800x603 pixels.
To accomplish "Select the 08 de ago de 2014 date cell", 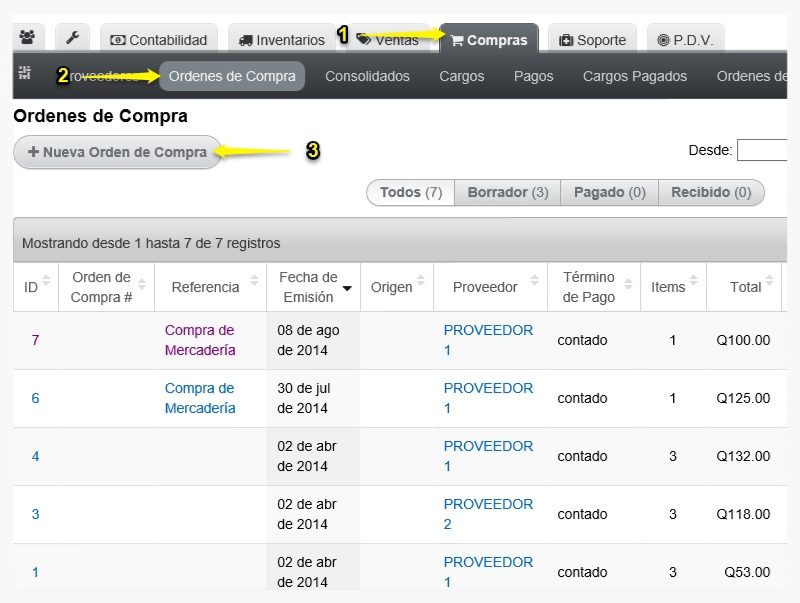I will click(x=313, y=340).
